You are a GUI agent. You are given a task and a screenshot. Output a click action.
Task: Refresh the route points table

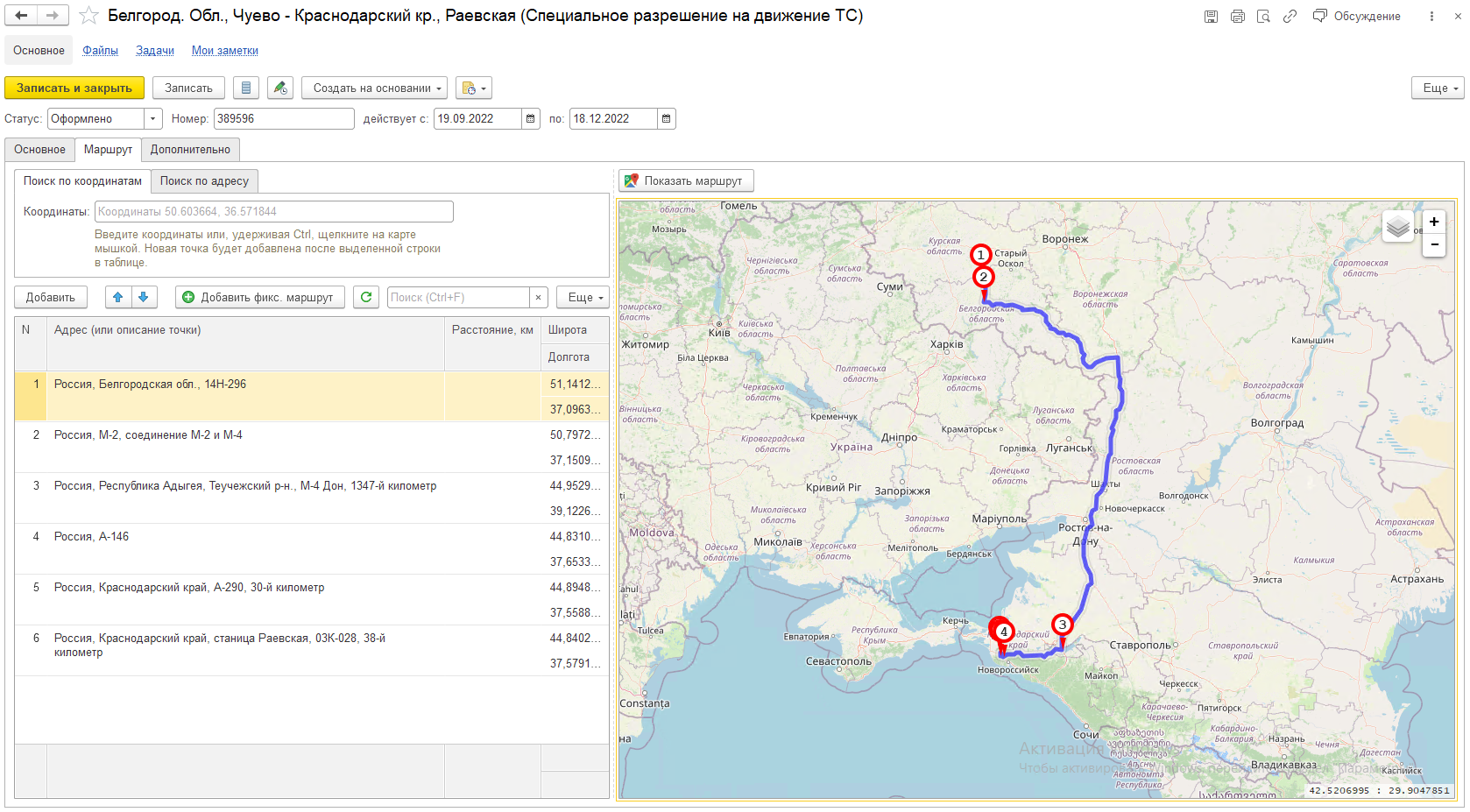click(x=366, y=297)
